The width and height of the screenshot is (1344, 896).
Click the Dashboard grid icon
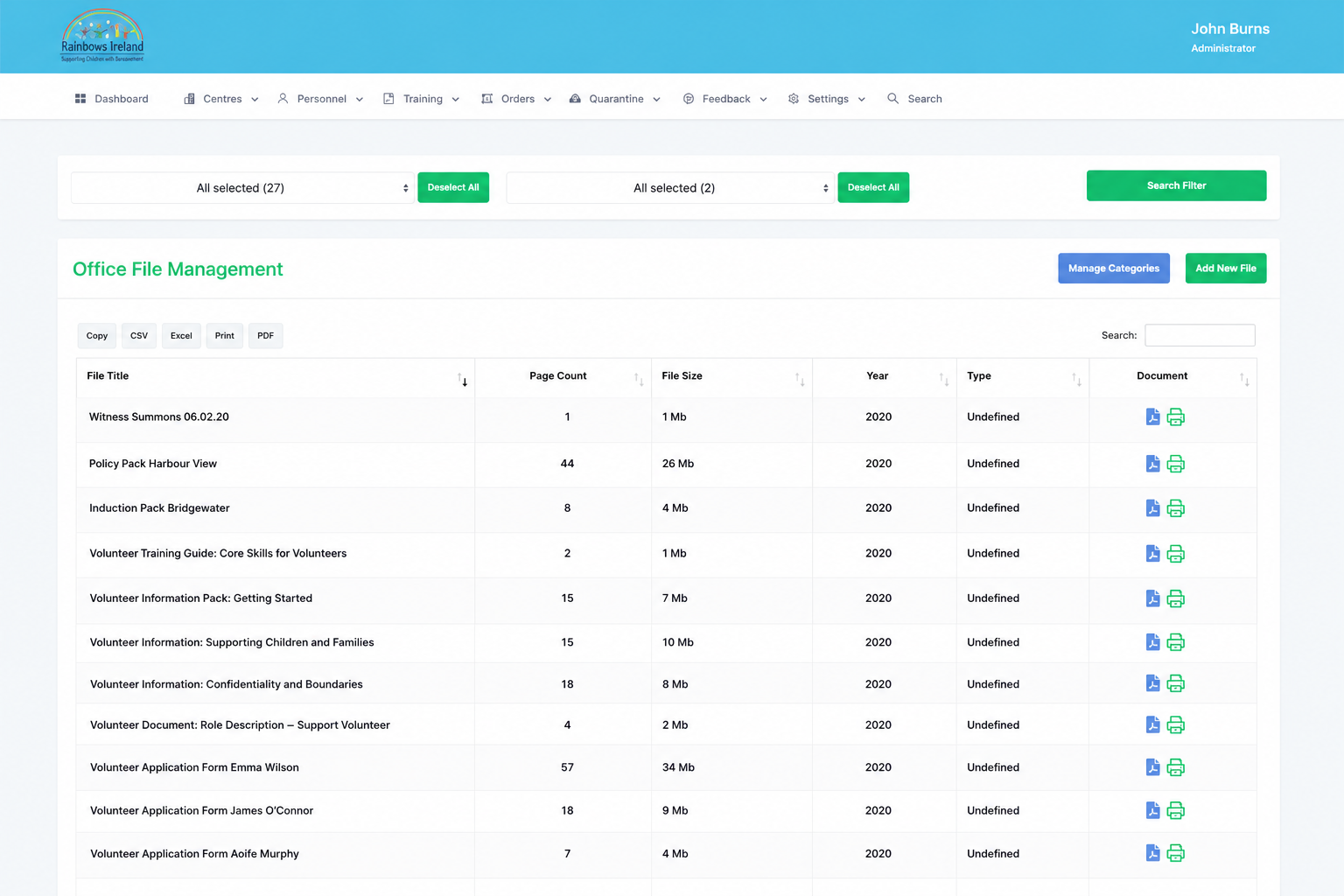pyautogui.click(x=80, y=99)
